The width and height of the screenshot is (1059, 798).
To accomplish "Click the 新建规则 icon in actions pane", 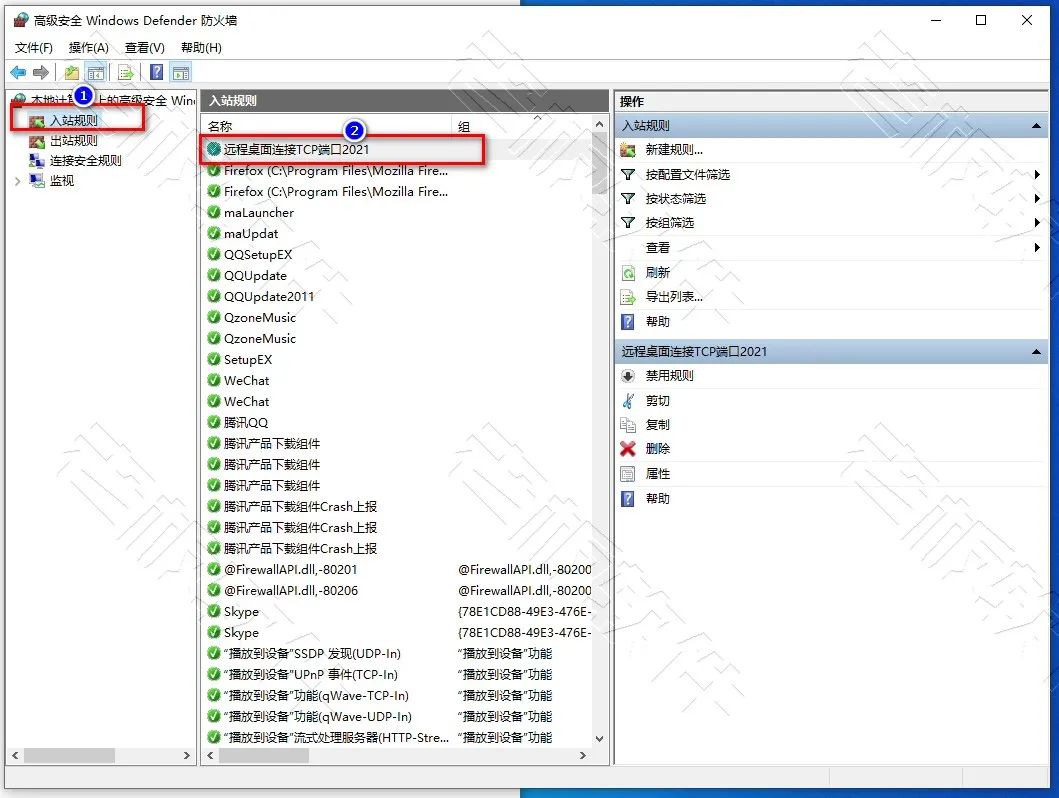I will click(x=628, y=150).
